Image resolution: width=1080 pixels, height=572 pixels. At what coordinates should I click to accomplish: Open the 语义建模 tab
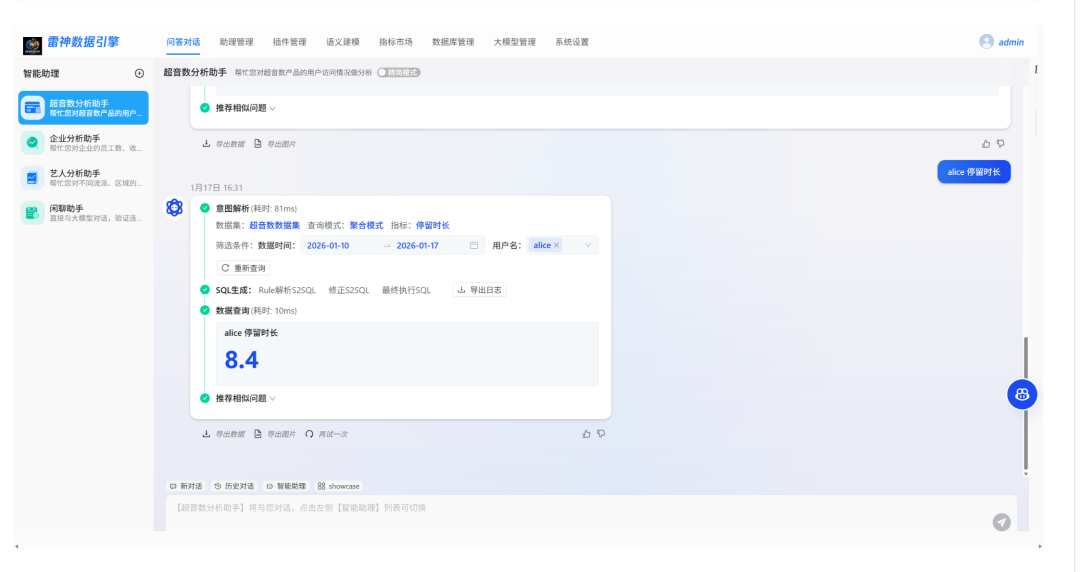342,42
